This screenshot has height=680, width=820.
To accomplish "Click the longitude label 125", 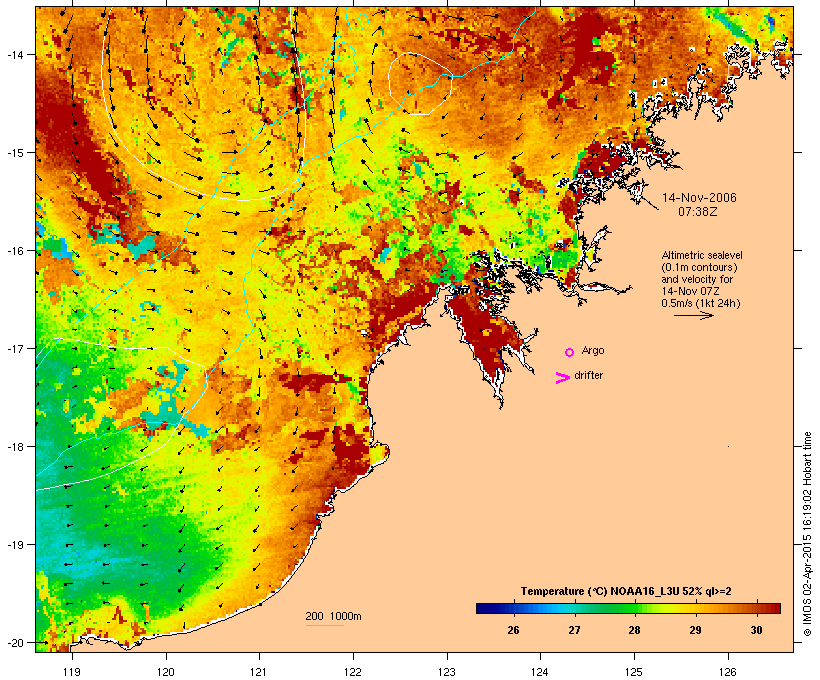I will click(634, 672).
